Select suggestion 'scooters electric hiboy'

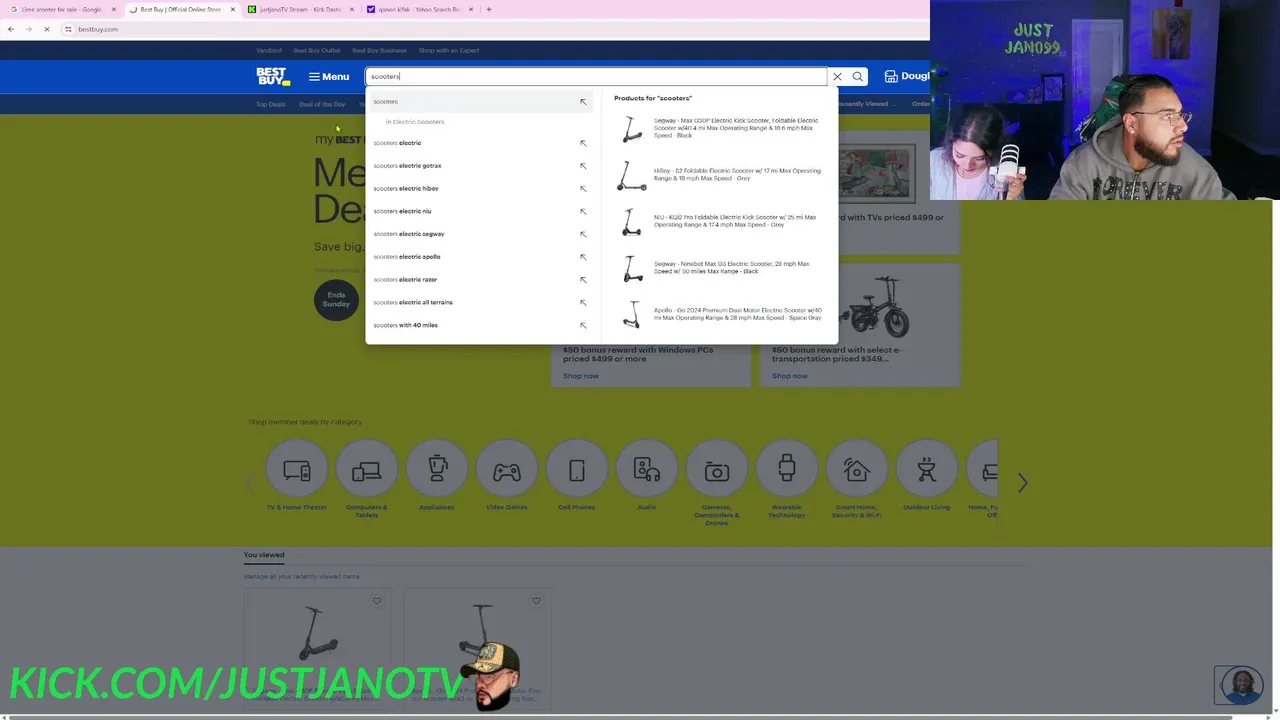tap(406, 188)
